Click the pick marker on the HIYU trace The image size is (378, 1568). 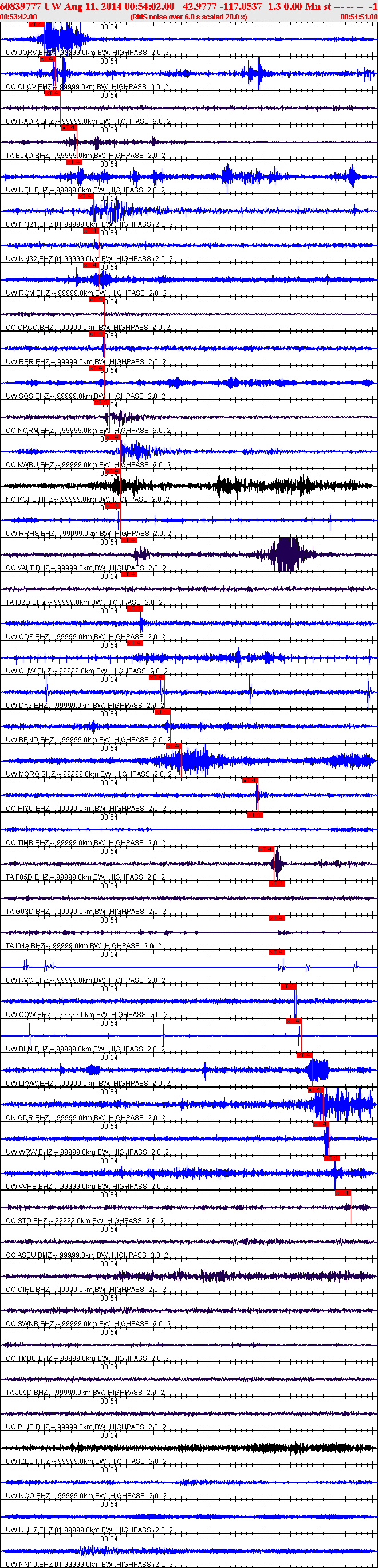(x=250, y=781)
